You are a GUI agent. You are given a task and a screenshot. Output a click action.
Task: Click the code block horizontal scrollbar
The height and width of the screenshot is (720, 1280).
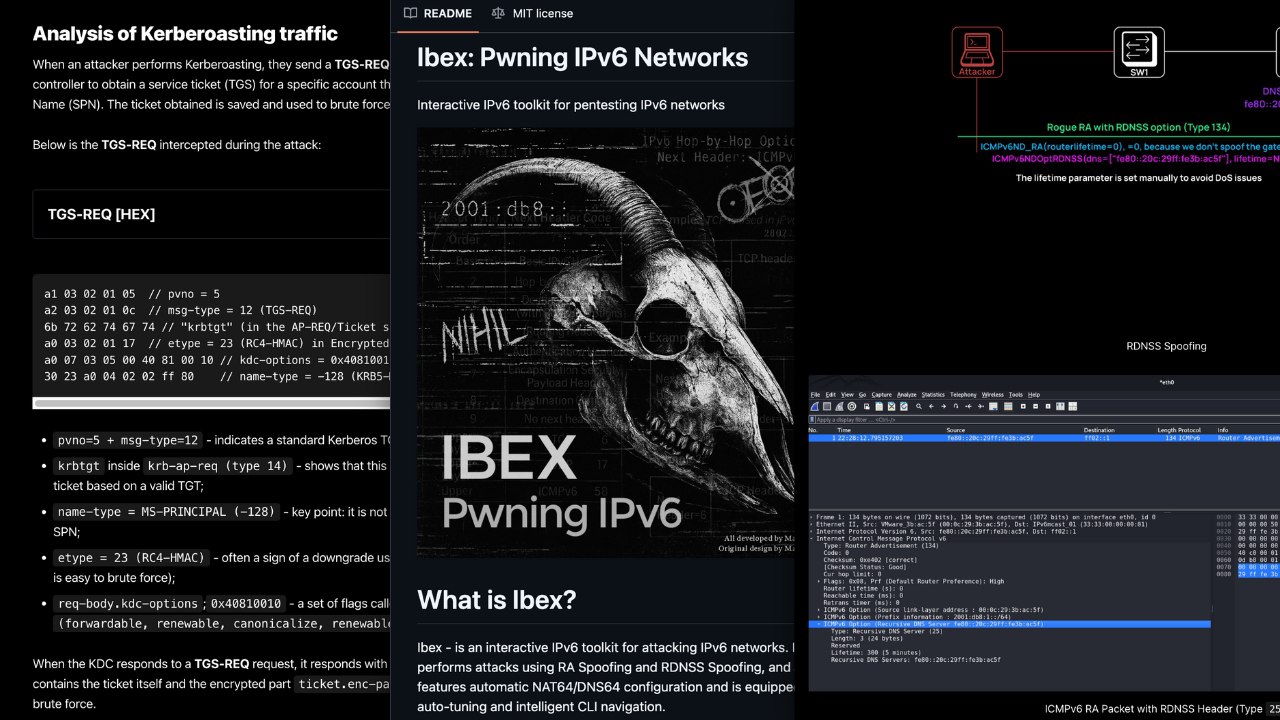(x=212, y=403)
